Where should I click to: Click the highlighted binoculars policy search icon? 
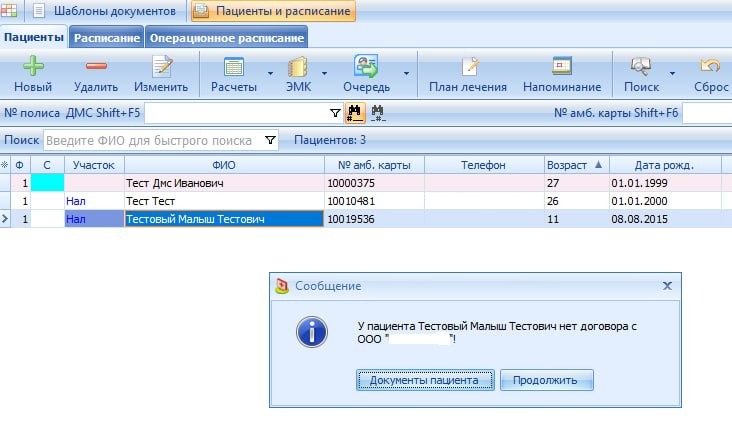pos(355,113)
